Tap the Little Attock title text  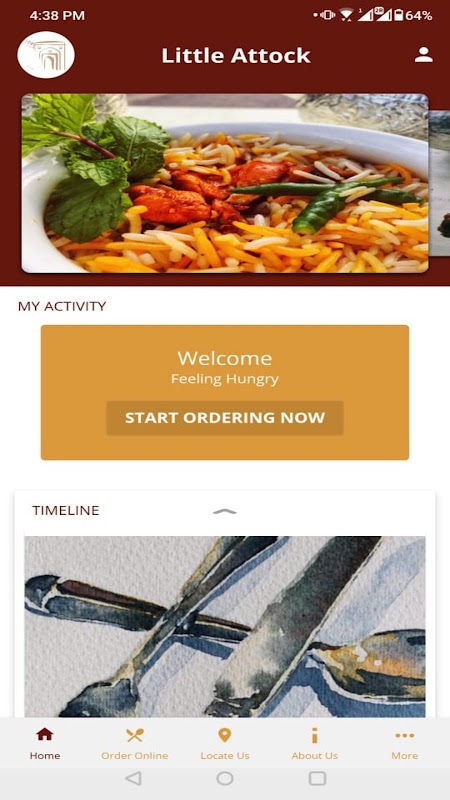click(236, 56)
